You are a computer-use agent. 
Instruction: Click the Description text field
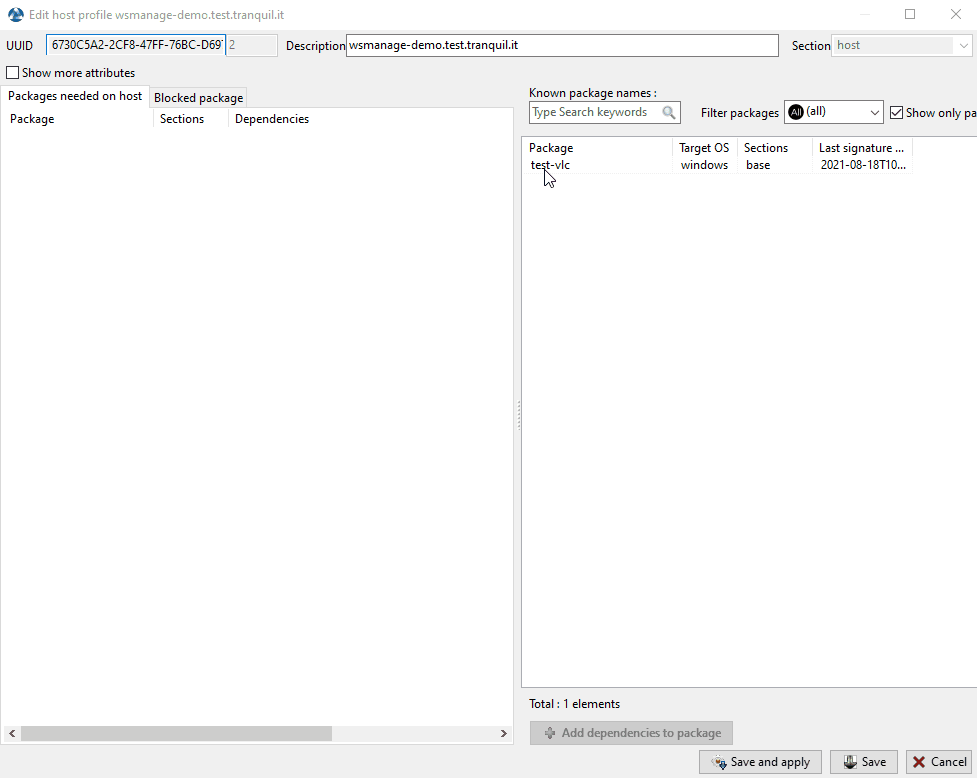[561, 45]
